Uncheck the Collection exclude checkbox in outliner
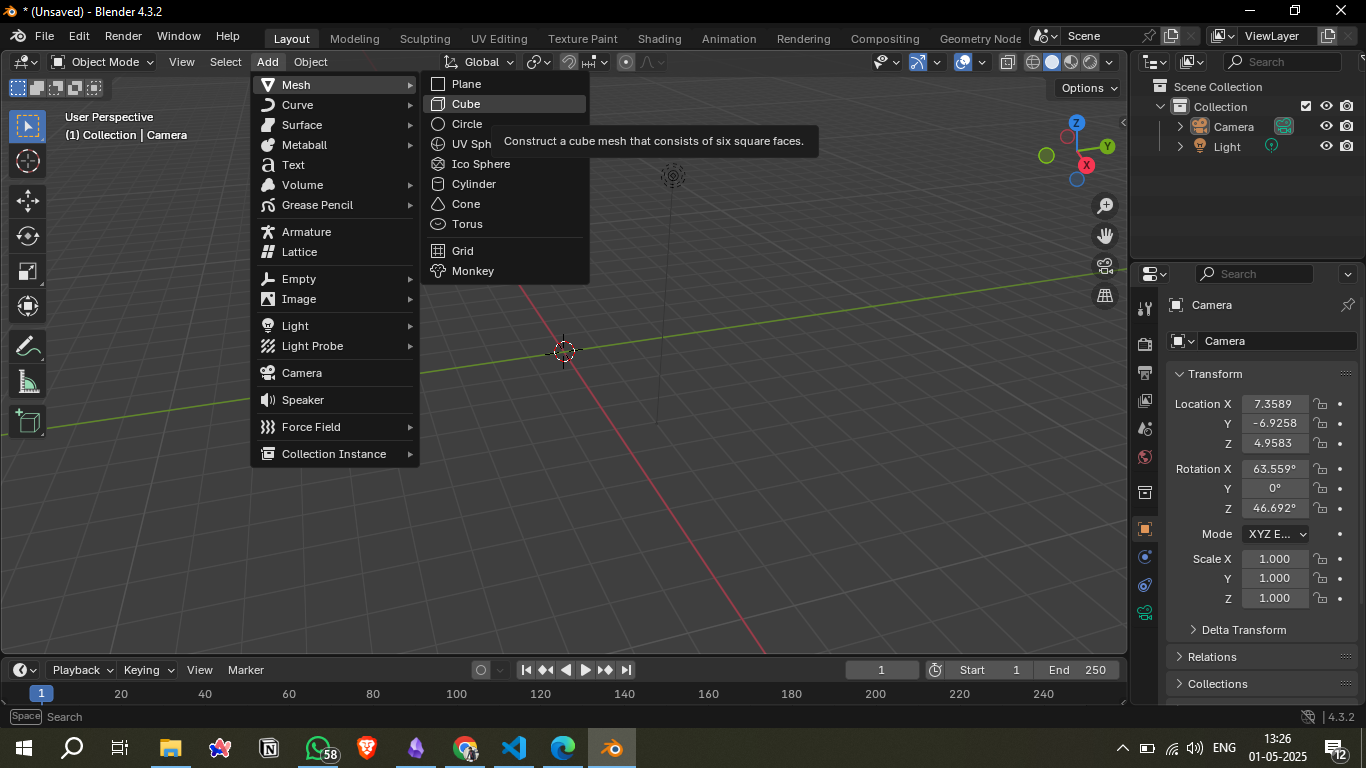The height and width of the screenshot is (768, 1366). coord(1305,106)
